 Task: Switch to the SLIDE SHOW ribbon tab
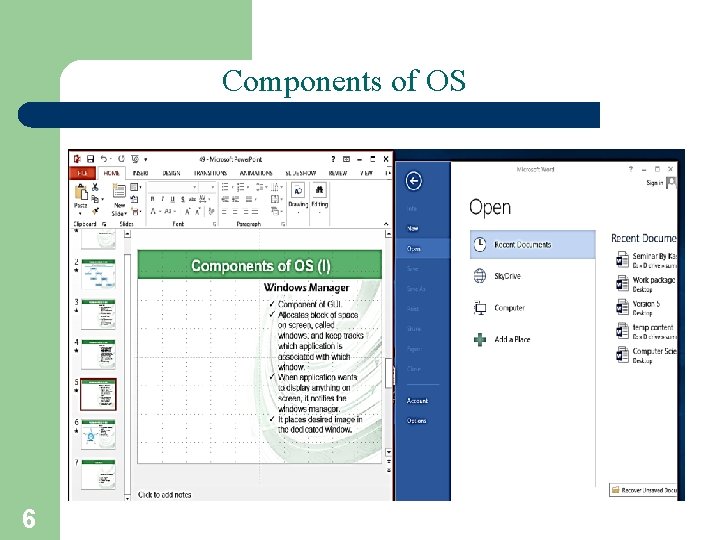click(301, 173)
